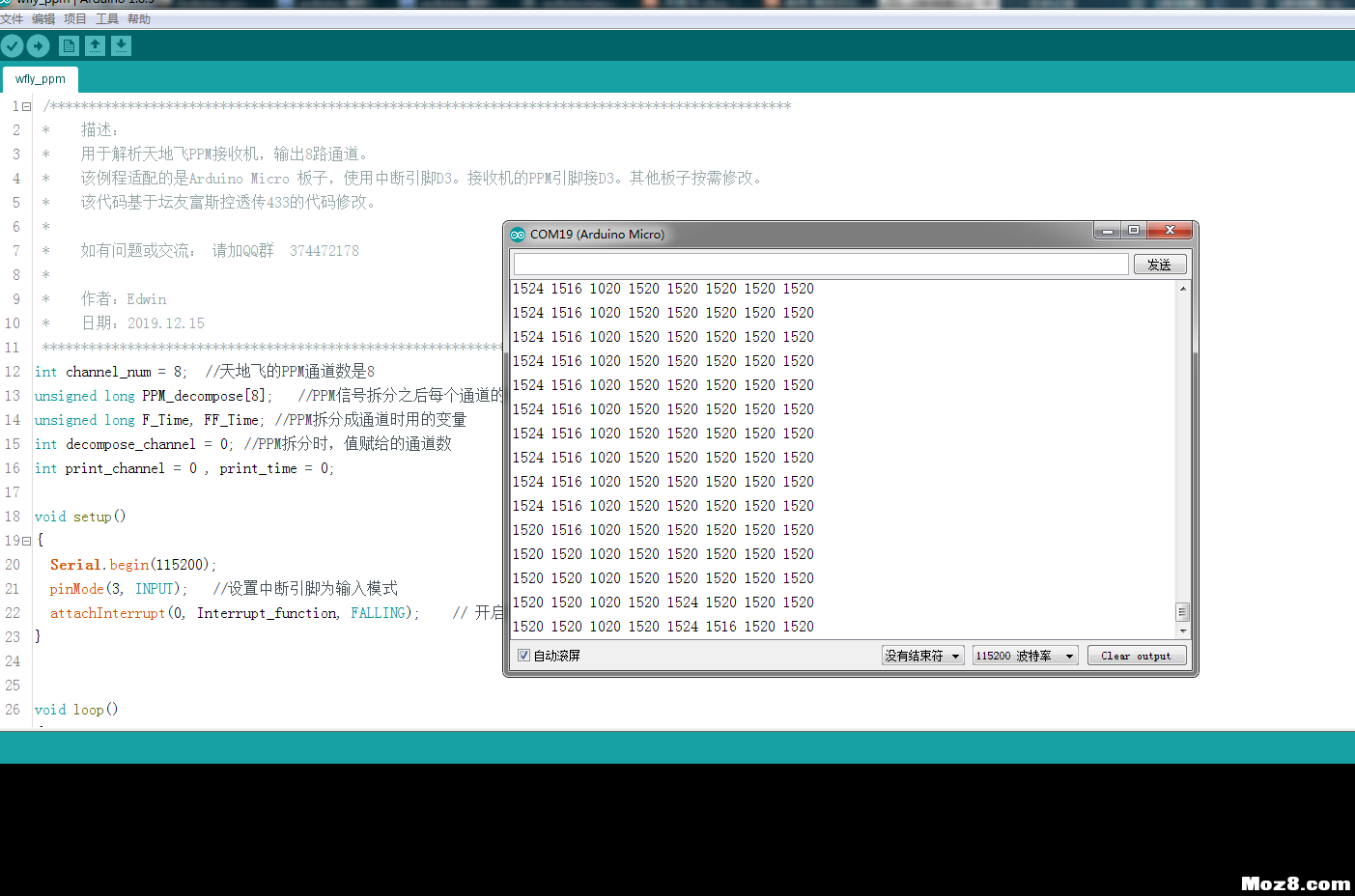Click 'int channel_num = 8;' code on line 12
1355x896 pixels.
111,372
